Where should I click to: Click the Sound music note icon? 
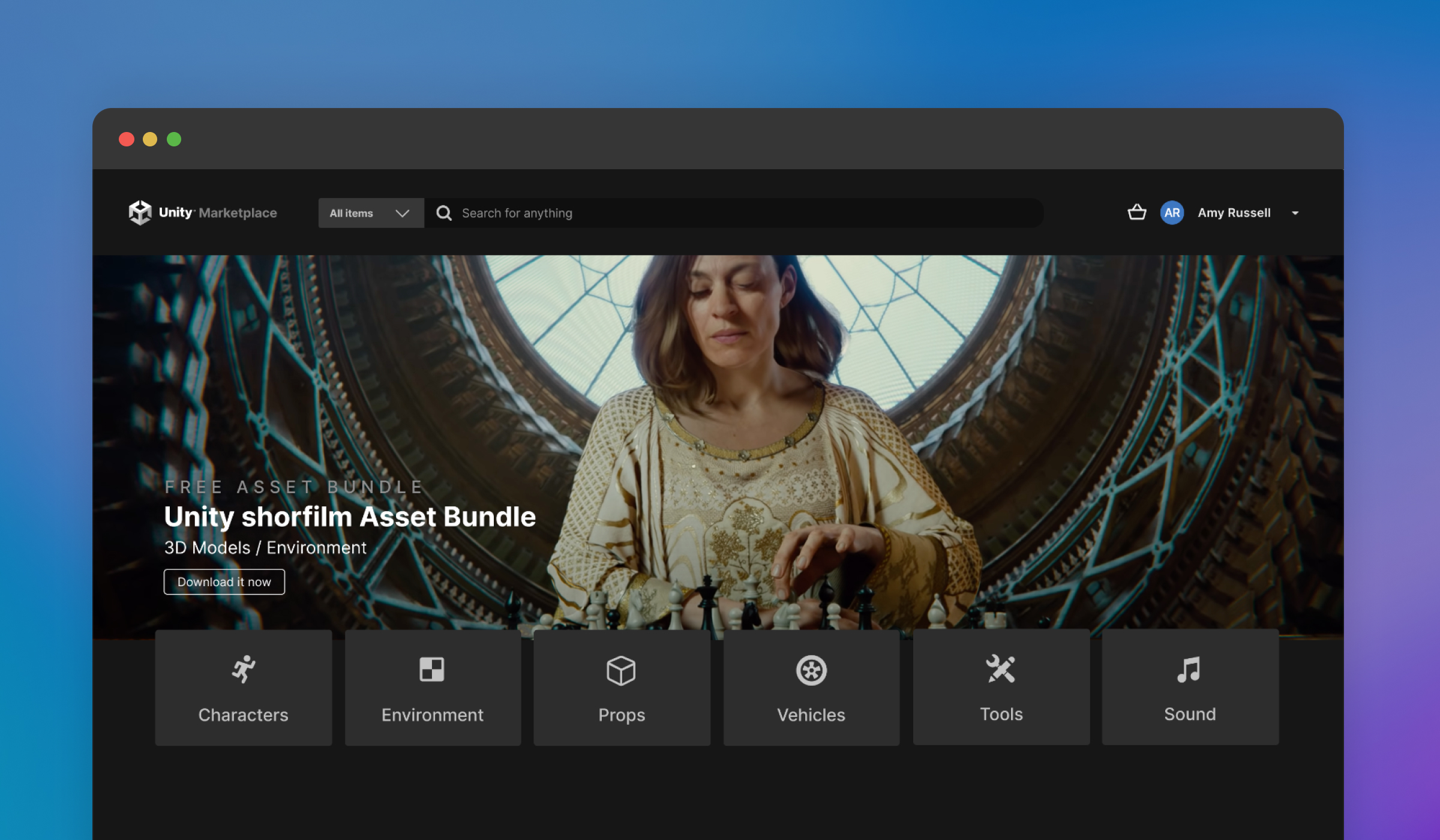[1190, 670]
